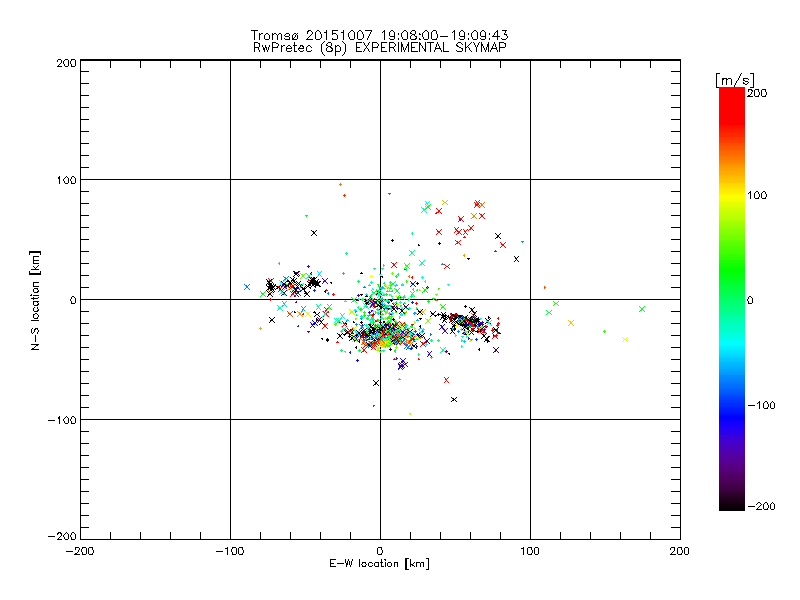Click the colorbar tick label '100'
Viewport: 800px width, 600px height.
coord(757,195)
